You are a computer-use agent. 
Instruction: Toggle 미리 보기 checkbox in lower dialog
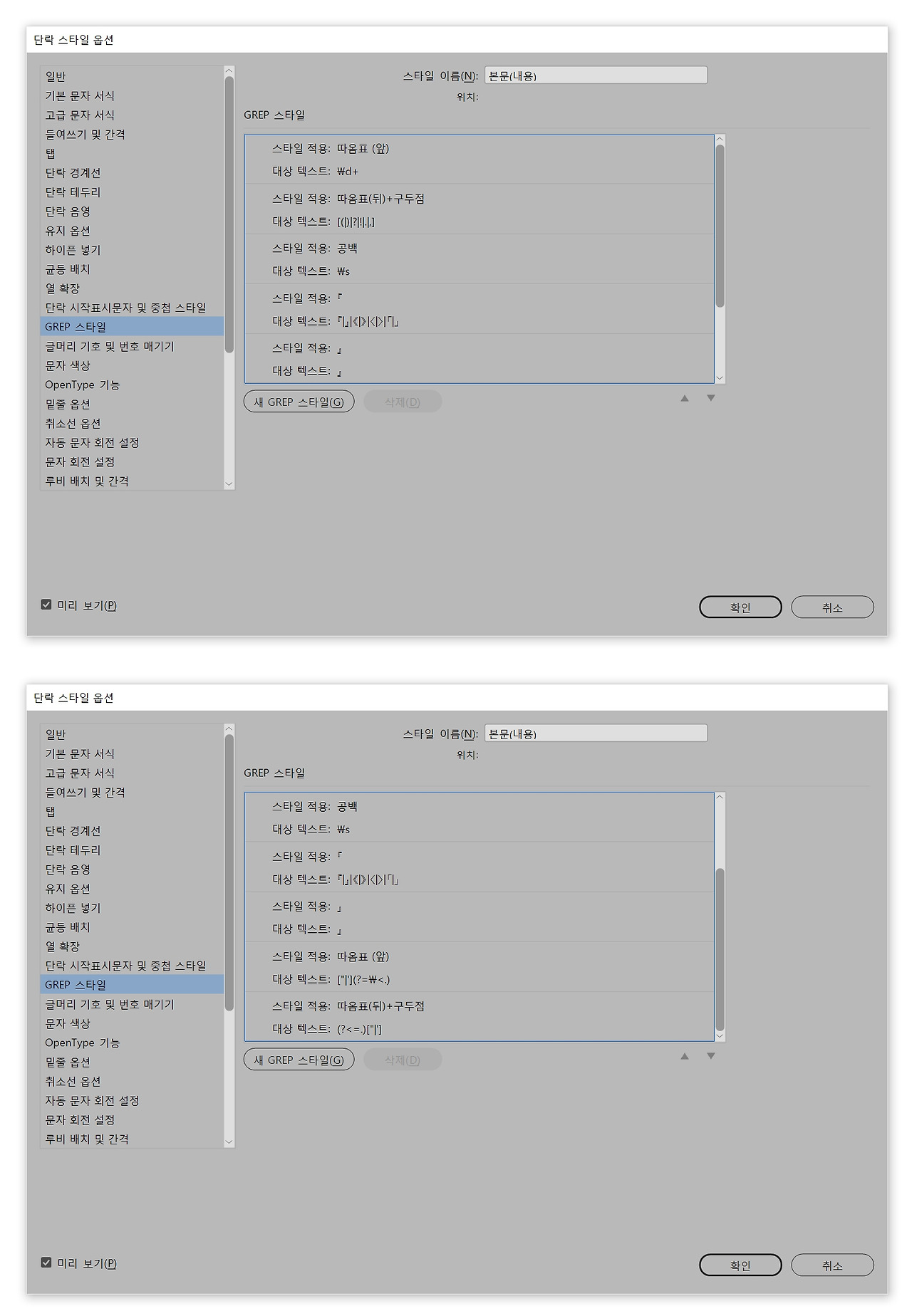point(46,1263)
